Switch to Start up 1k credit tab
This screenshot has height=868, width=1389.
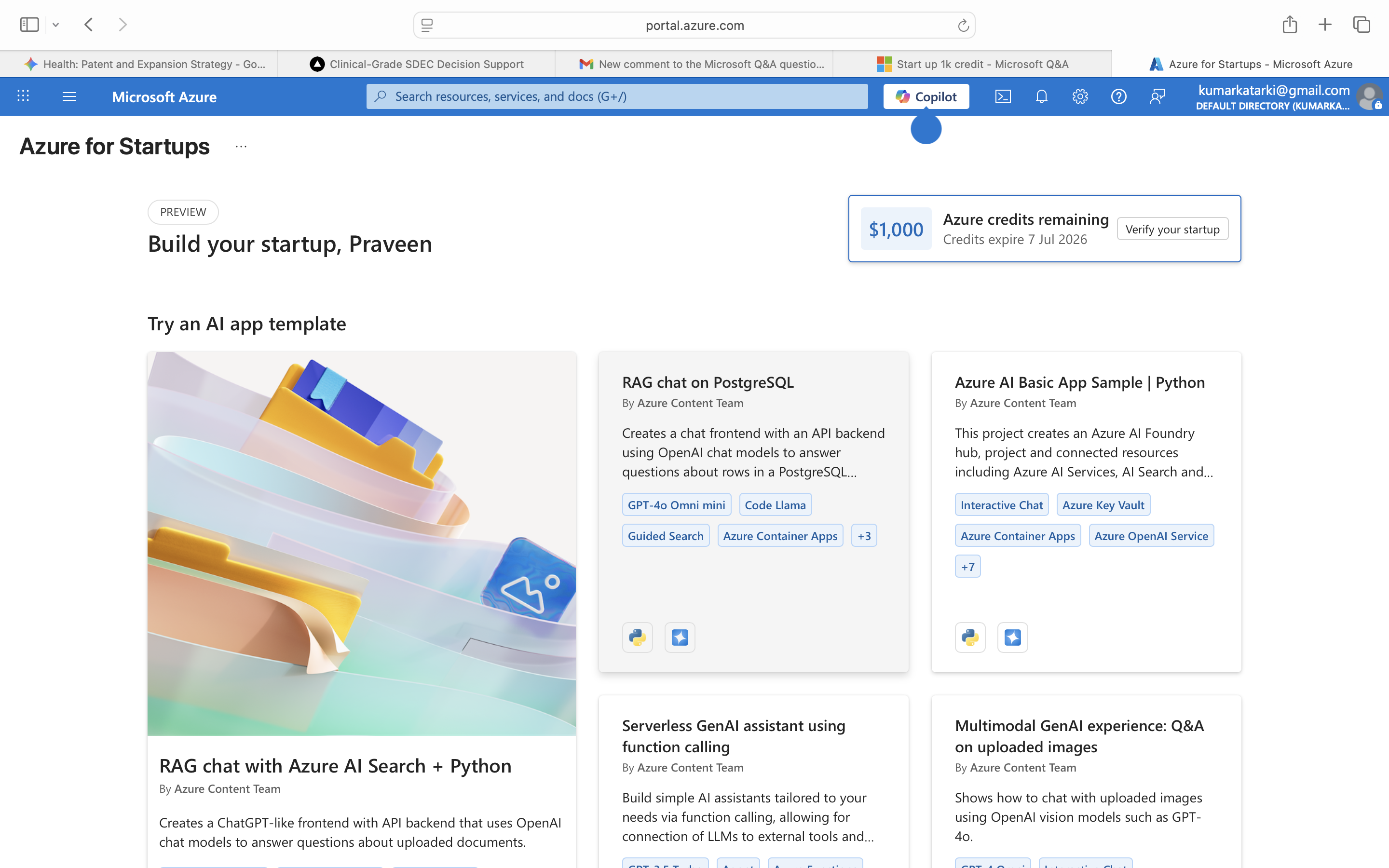coord(972,64)
